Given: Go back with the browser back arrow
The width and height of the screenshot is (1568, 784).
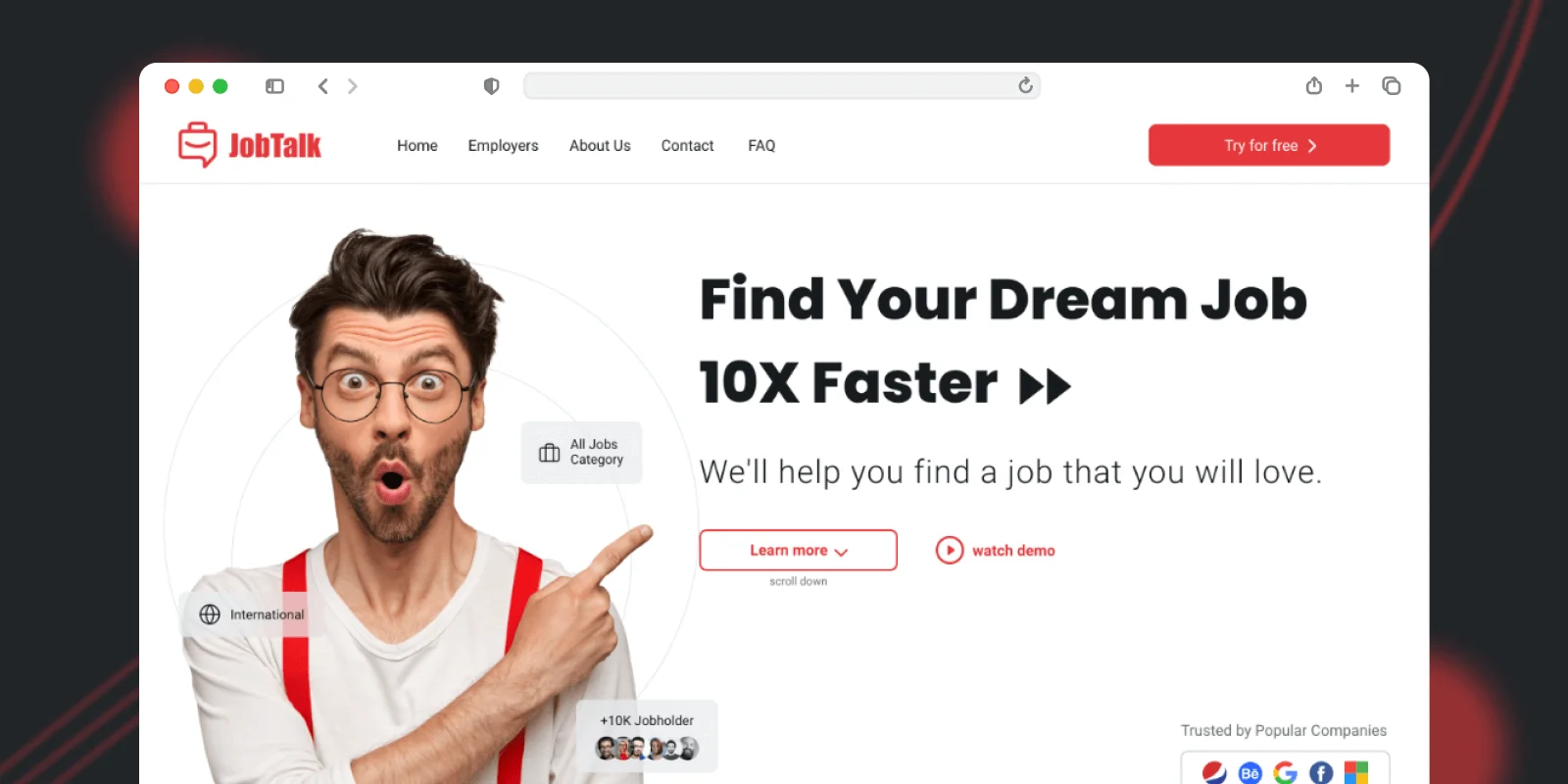Looking at the screenshot, I should pos(322,86).
